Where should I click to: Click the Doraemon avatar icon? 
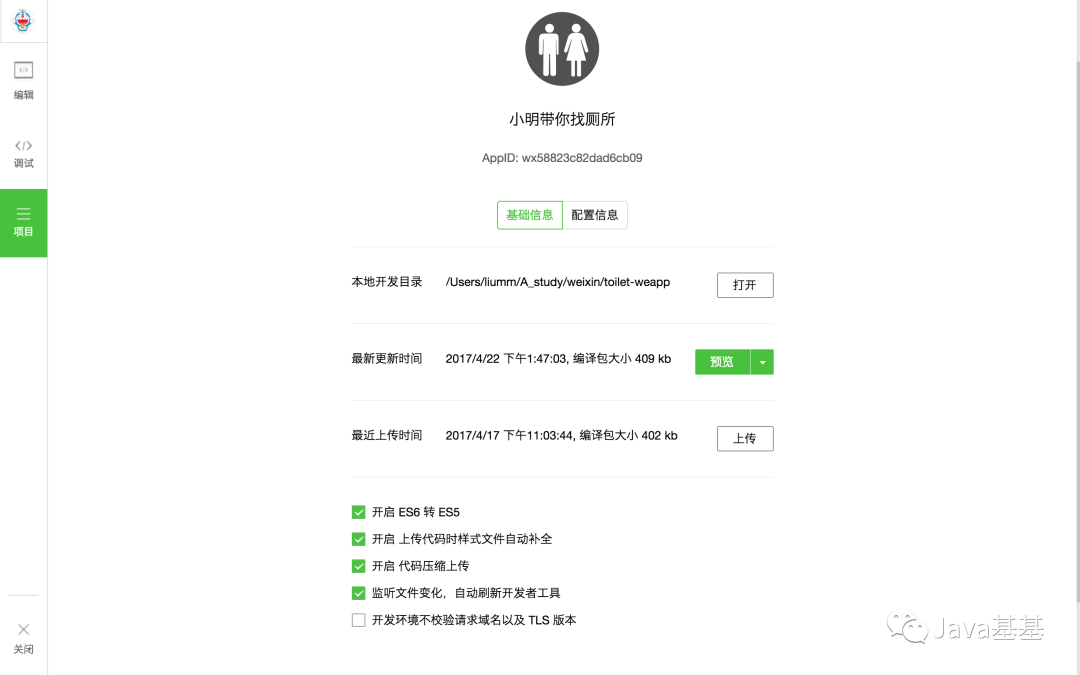tap(23, 20)
